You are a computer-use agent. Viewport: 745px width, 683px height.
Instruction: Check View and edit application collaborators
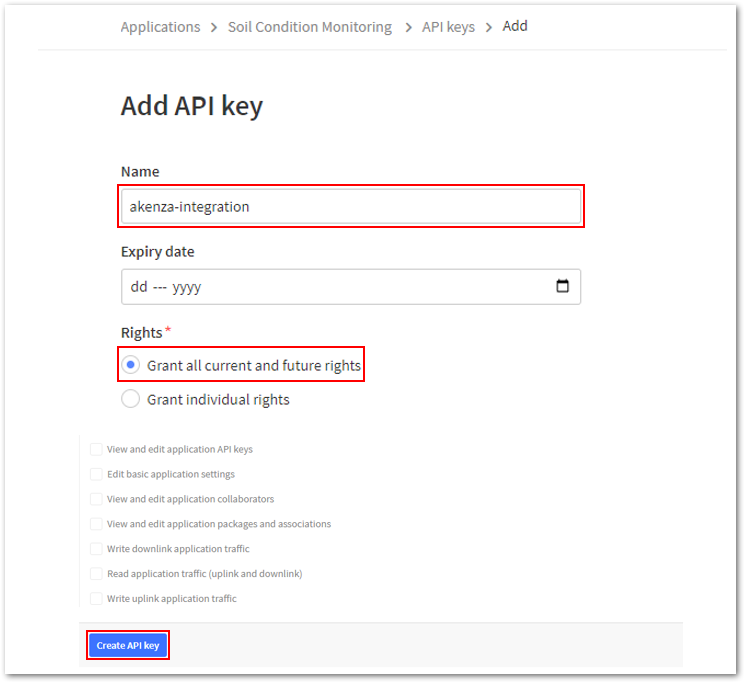pos(96,499)
